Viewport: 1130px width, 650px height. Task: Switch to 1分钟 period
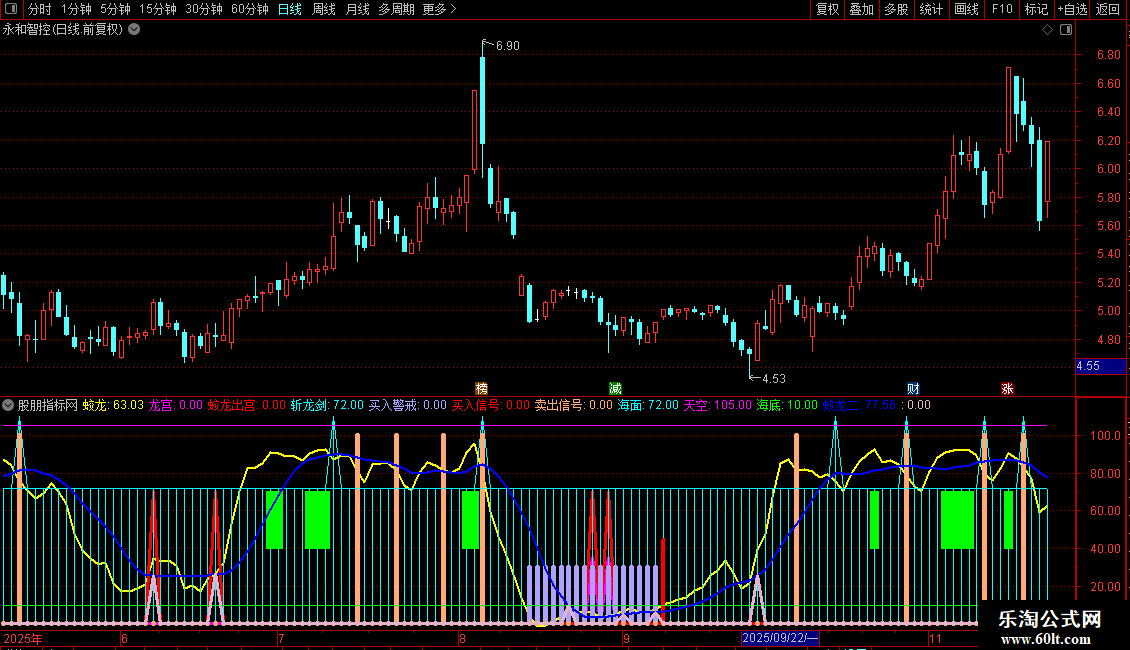click(x=76, y=9)
